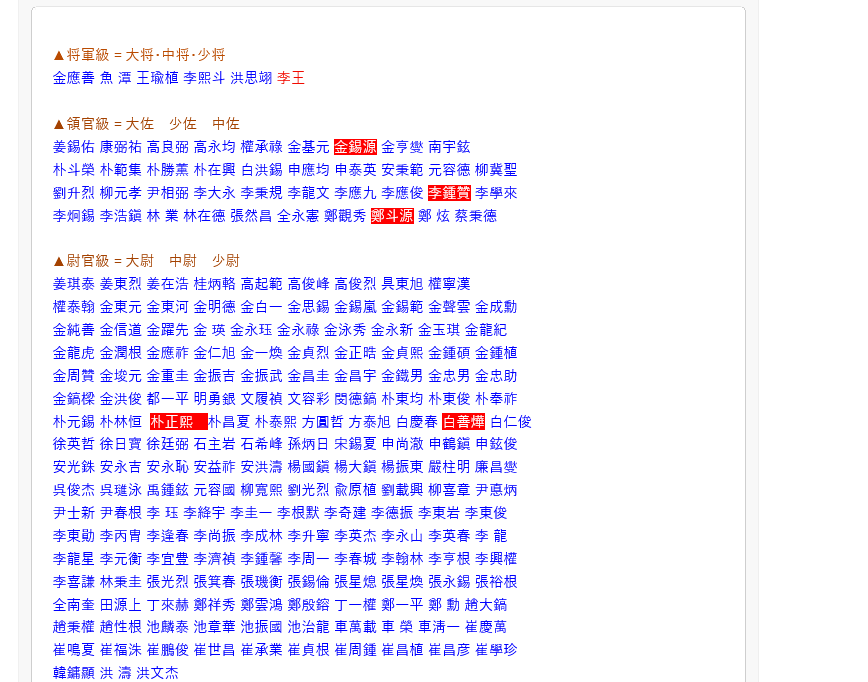The image size is (868, 682).
Task: Open the 李周一 name link
Action: 308,559
